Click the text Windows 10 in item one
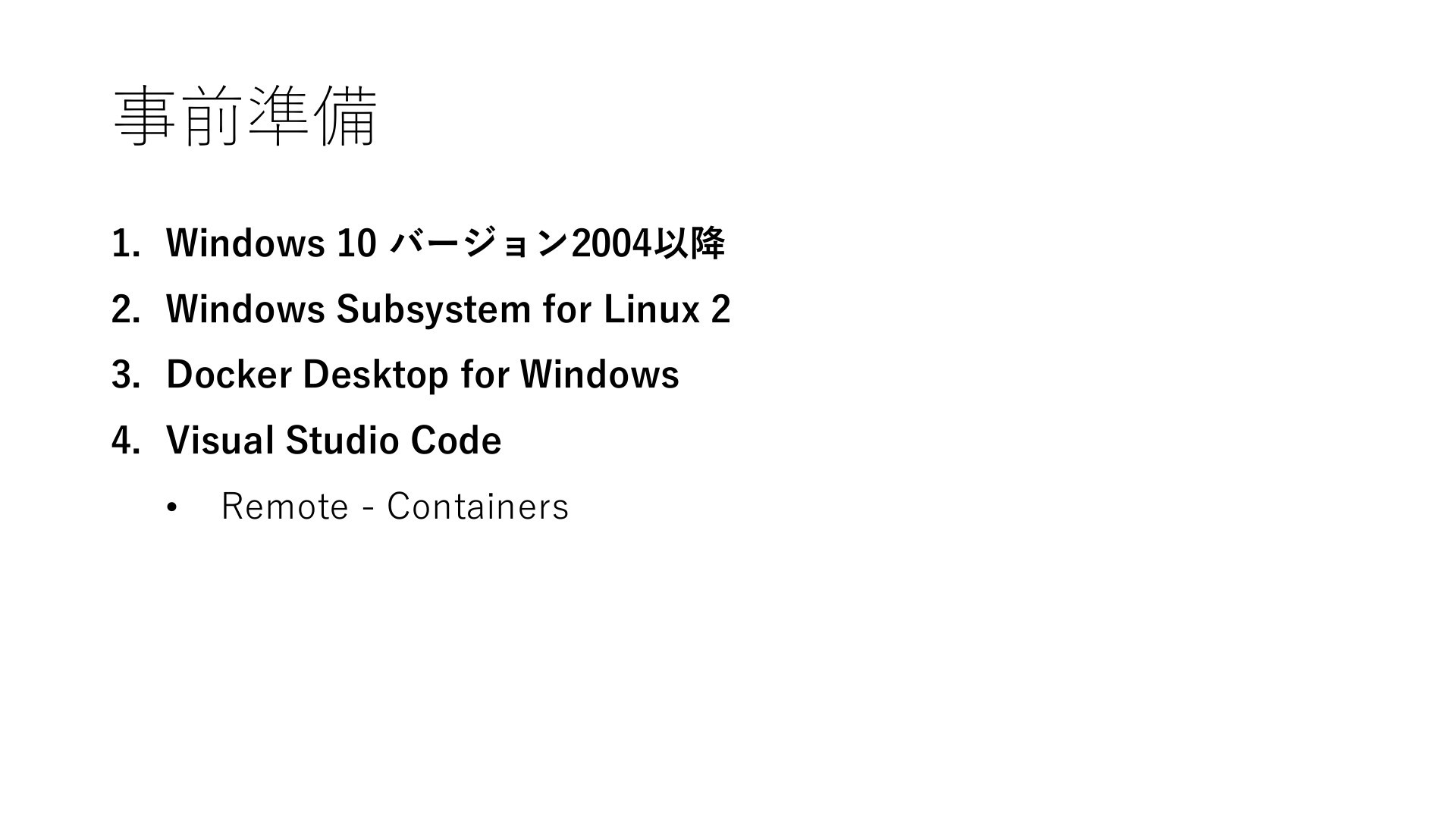 pyautogui.click(x=271, y=243)
